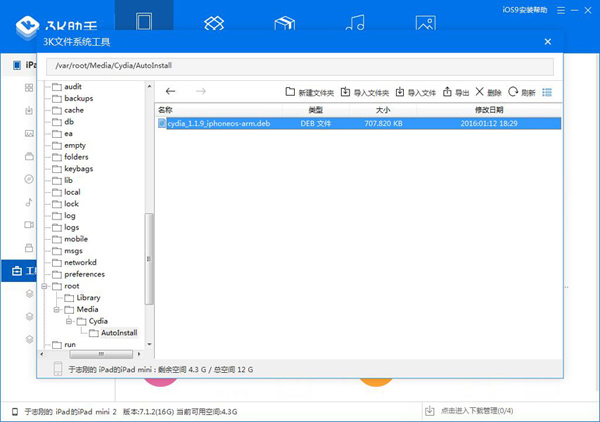Select the AutoInstall folder in tree
The height and width of the screenshot is (422, 600).
118,333
